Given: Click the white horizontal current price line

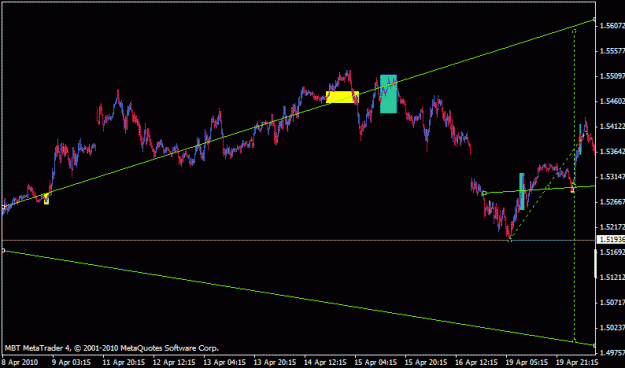Looking at the screenshot, I should (299, 240).
